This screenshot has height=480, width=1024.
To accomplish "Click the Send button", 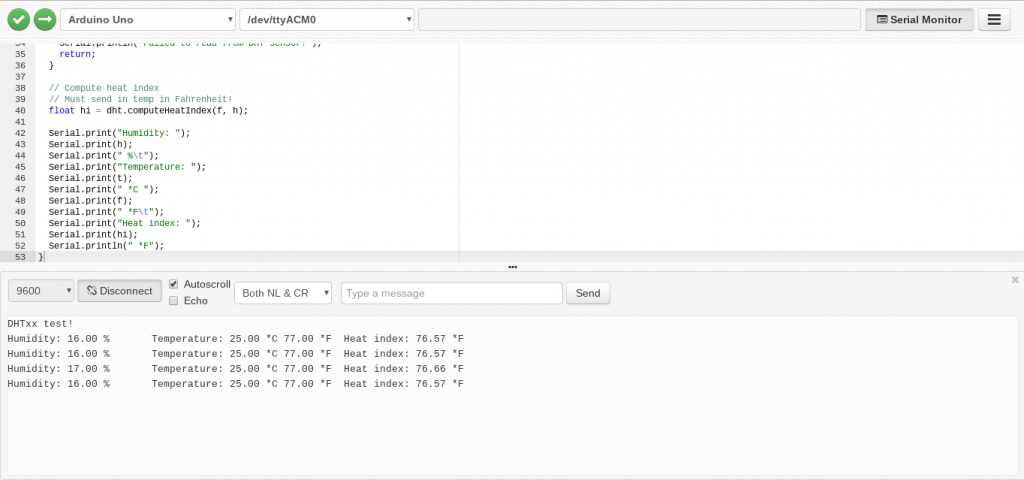I will (x=588, y=293).
